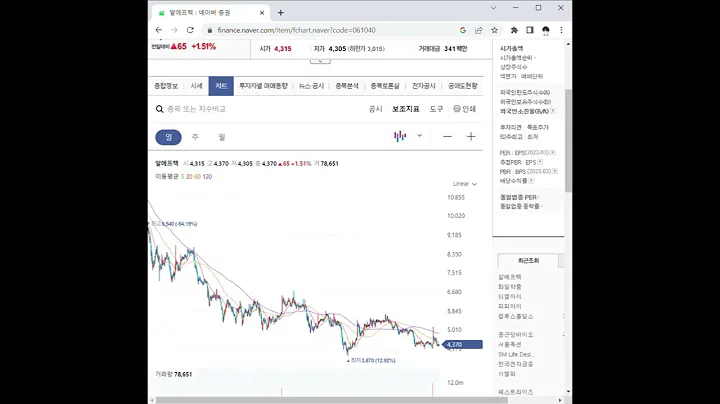This screenshot has width=720, height=404.
Task: Open 보조지표 indicators menu
Action: pos(405,109)
